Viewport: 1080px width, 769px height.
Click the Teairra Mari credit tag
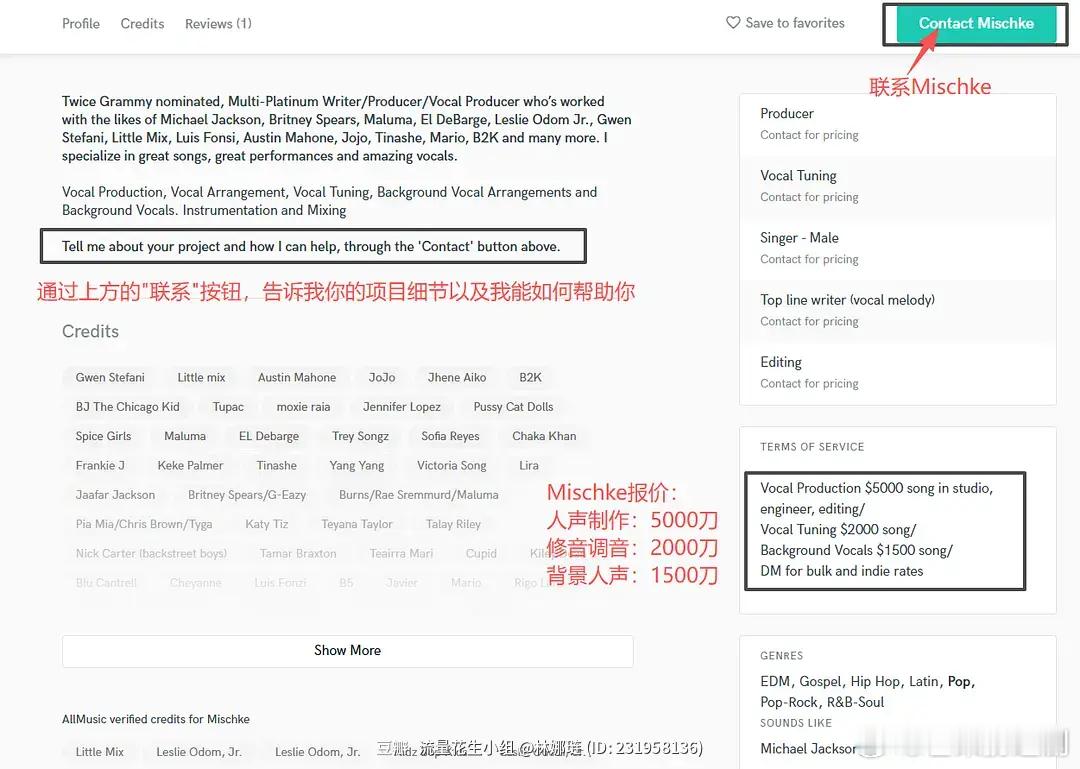click(401, 553)
